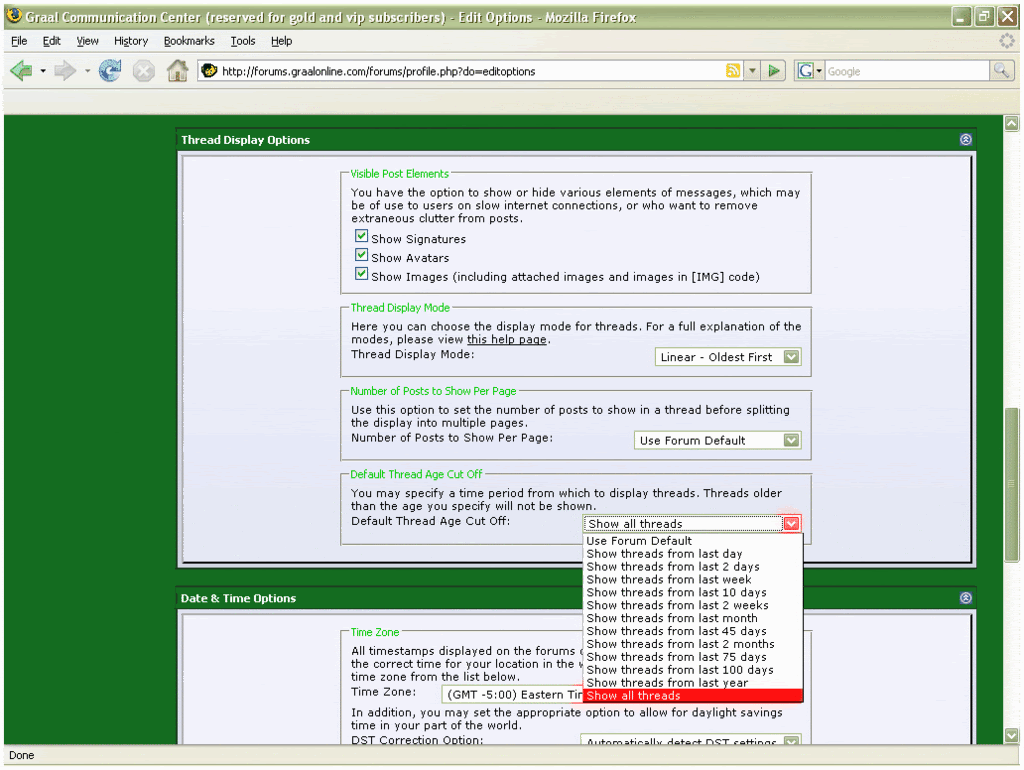Select 'Show threads from last month'

pos(692,618)
